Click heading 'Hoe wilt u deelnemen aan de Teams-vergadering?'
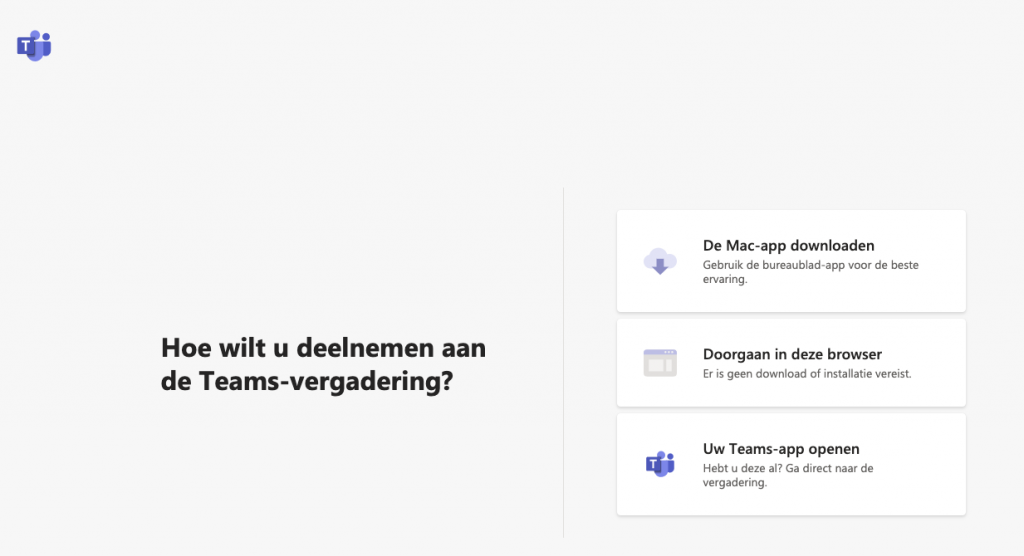1024x556 pixels. (x=323, y=364)
